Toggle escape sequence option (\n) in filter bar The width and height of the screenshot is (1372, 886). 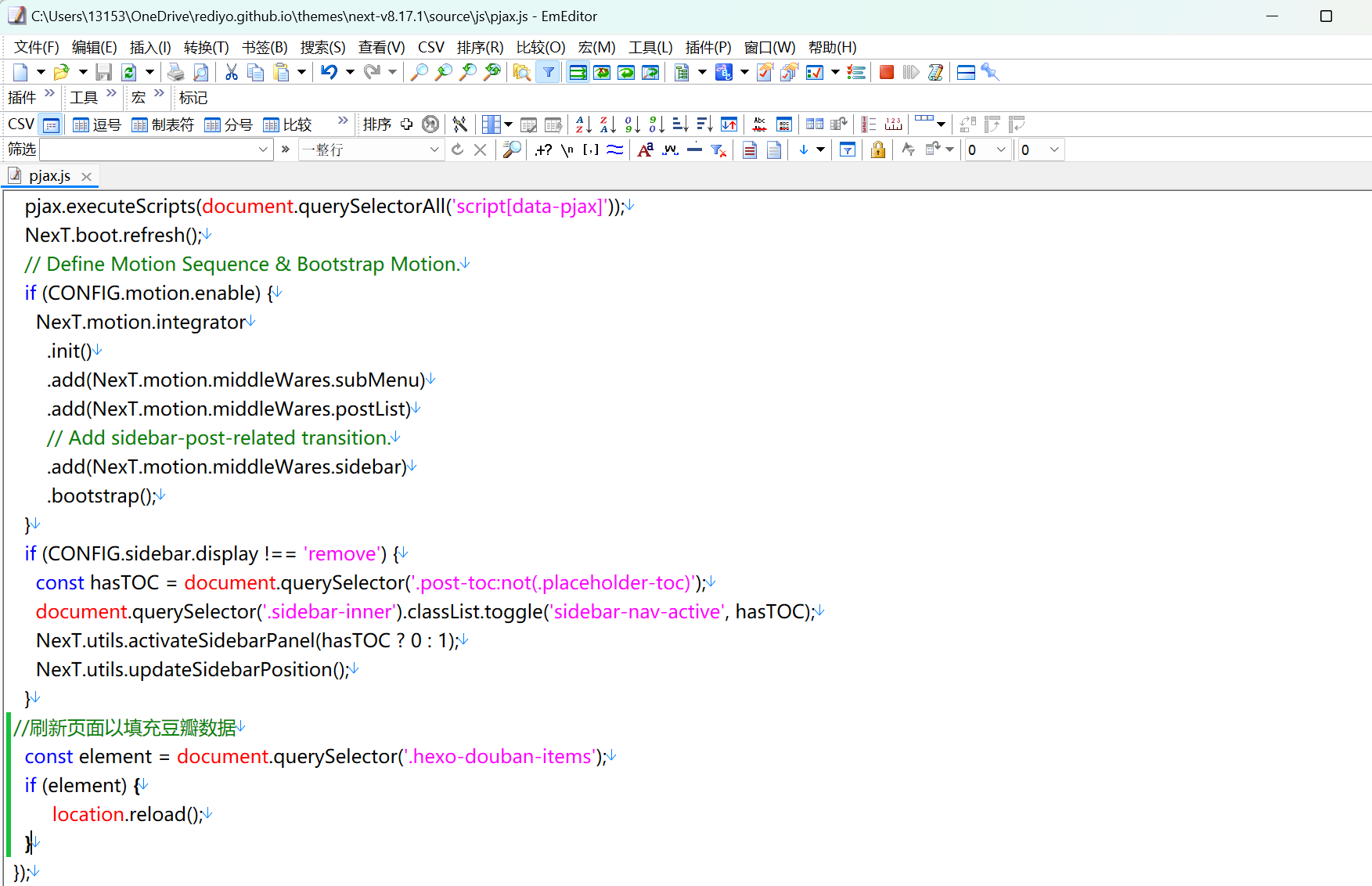tap(567, 149)
